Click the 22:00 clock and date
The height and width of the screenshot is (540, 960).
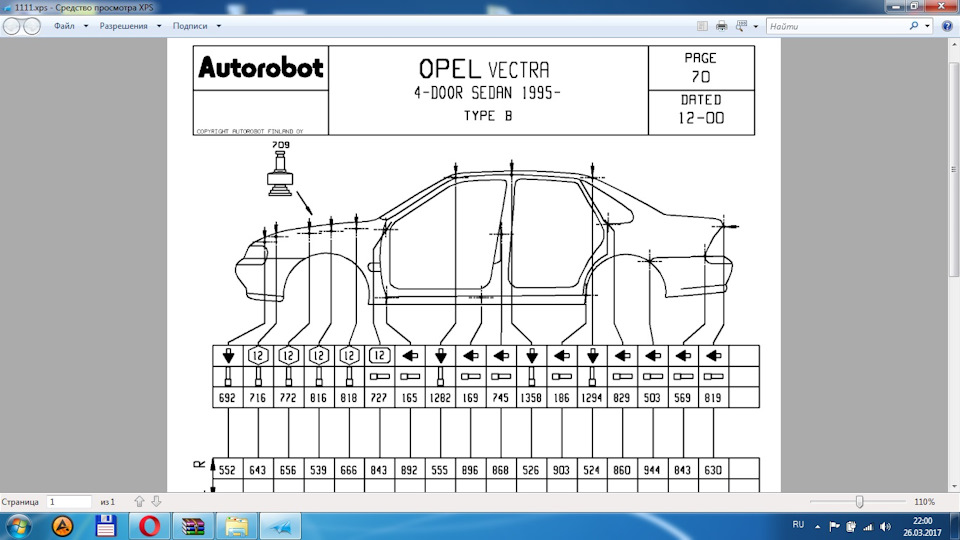click(922, 527)
